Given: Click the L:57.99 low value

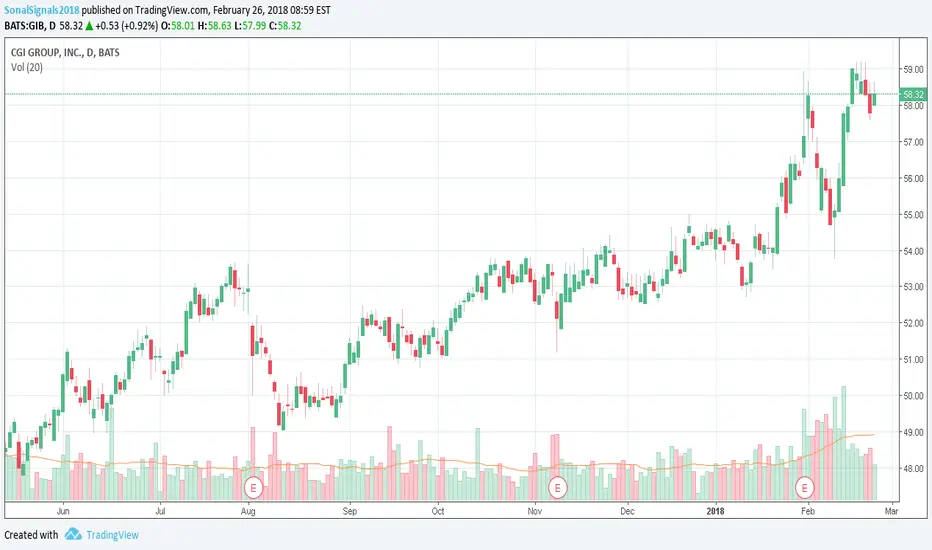Looking at the screenshot, I should coord(250,26).
